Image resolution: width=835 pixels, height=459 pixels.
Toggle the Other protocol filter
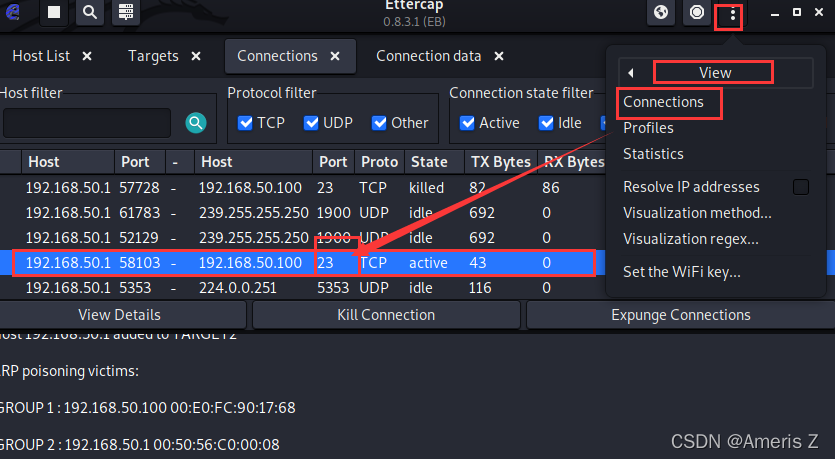coord(379,123)
